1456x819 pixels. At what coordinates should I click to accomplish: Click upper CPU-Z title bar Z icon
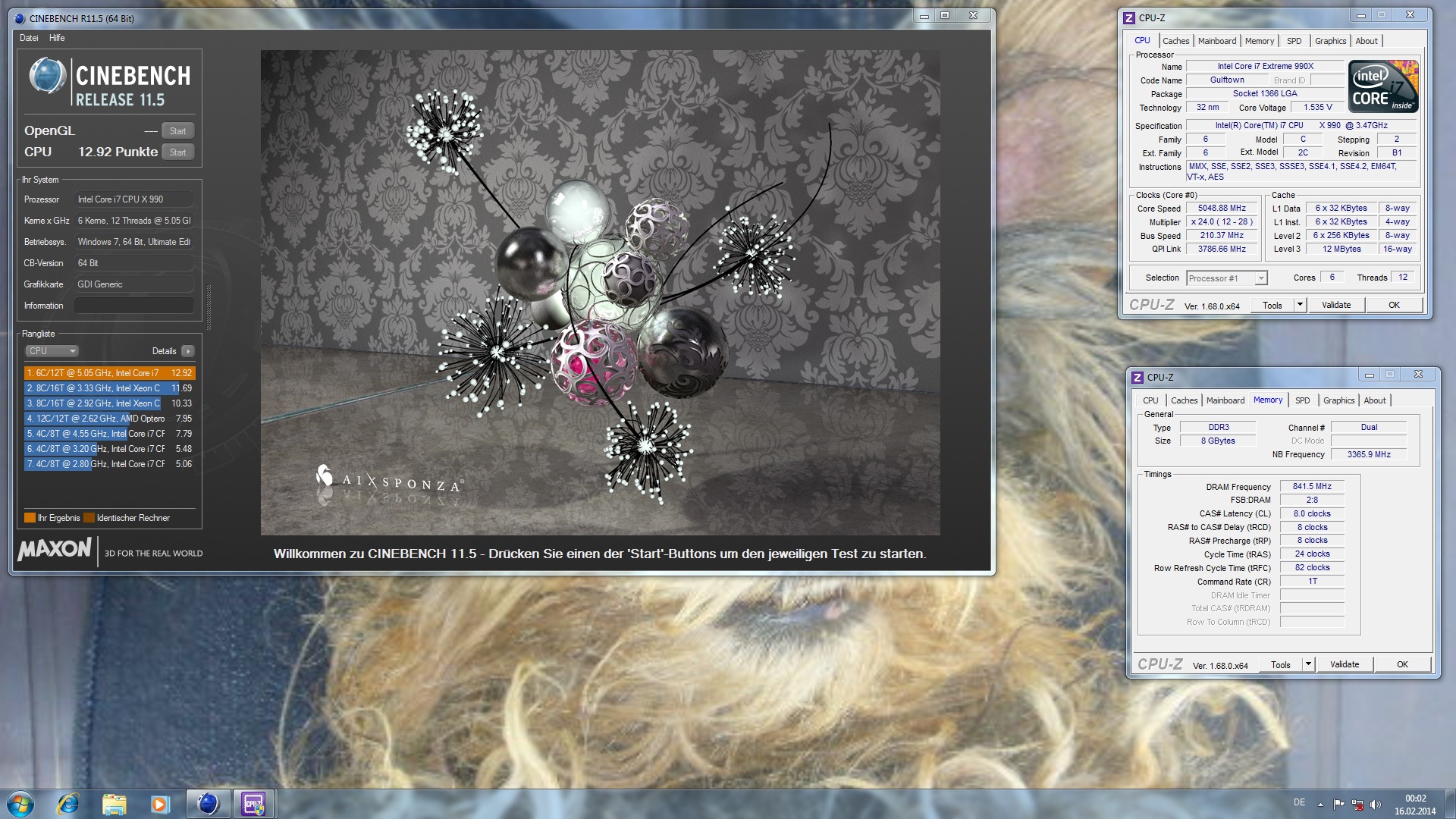tap(1129, 17)
